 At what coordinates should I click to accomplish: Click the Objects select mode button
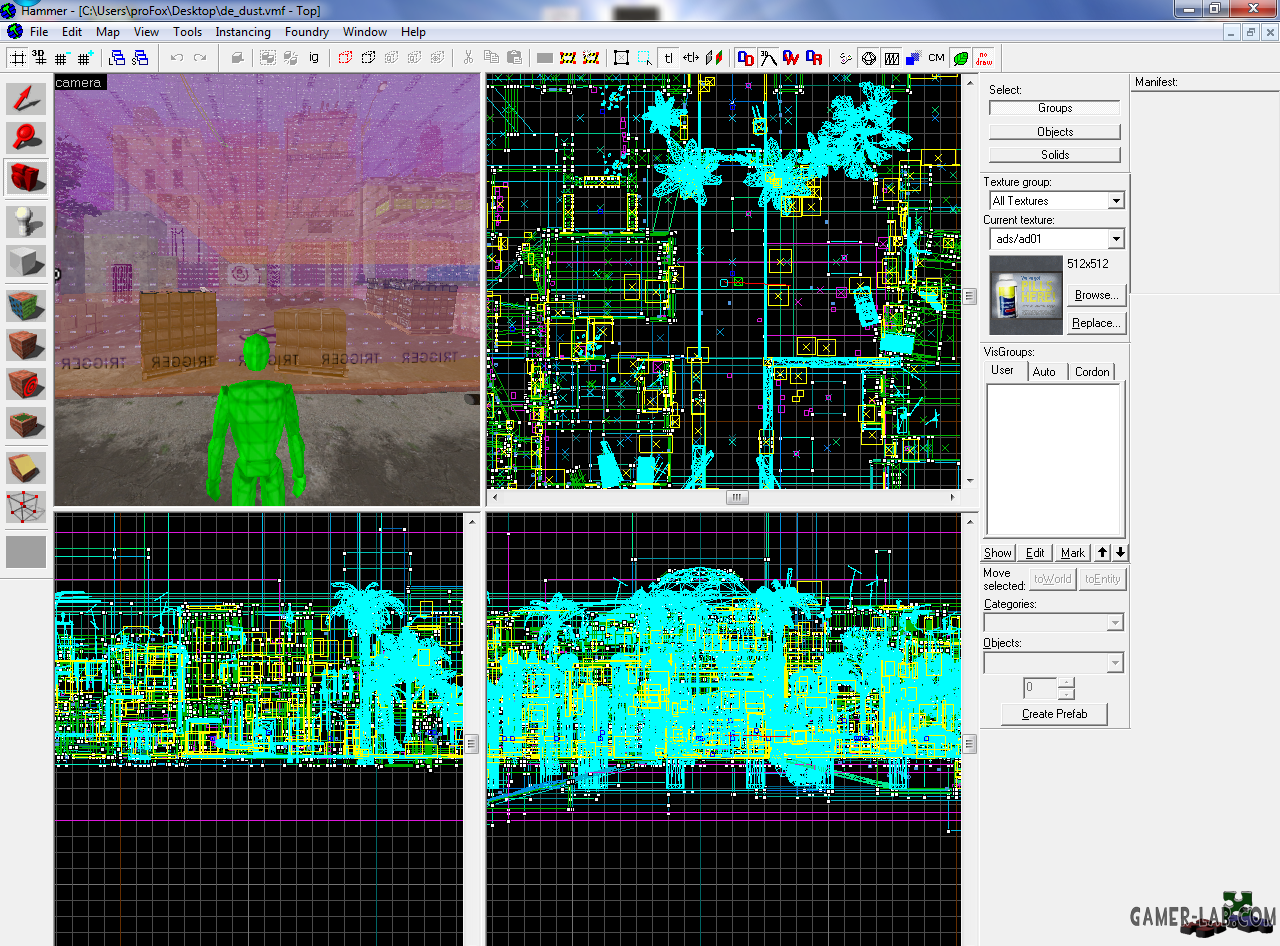1055,132
